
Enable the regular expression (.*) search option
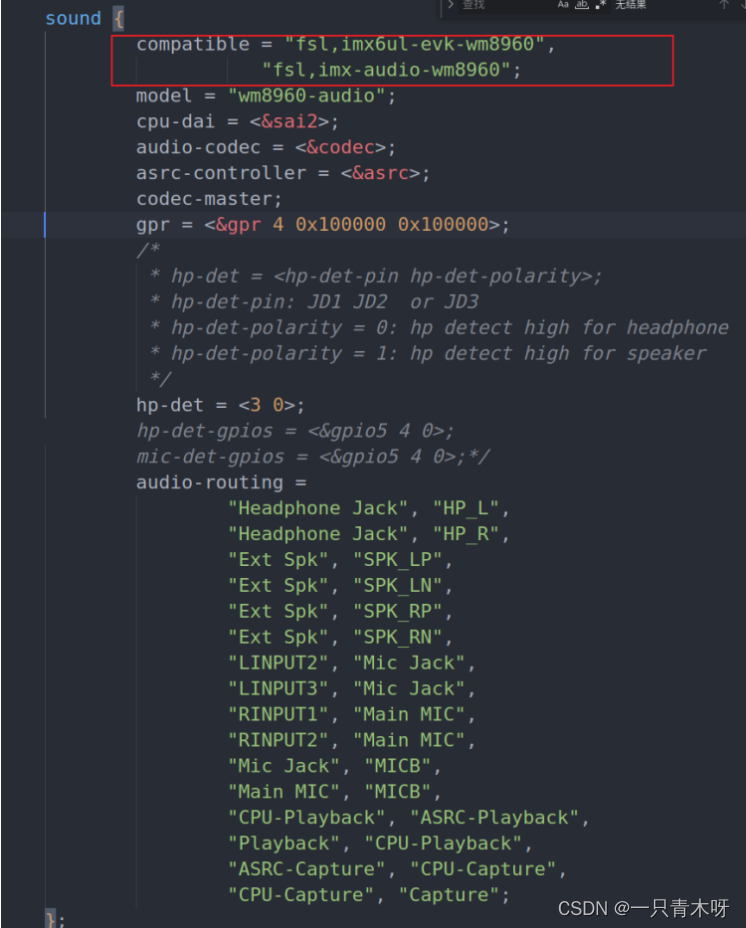tap(602, 5)
